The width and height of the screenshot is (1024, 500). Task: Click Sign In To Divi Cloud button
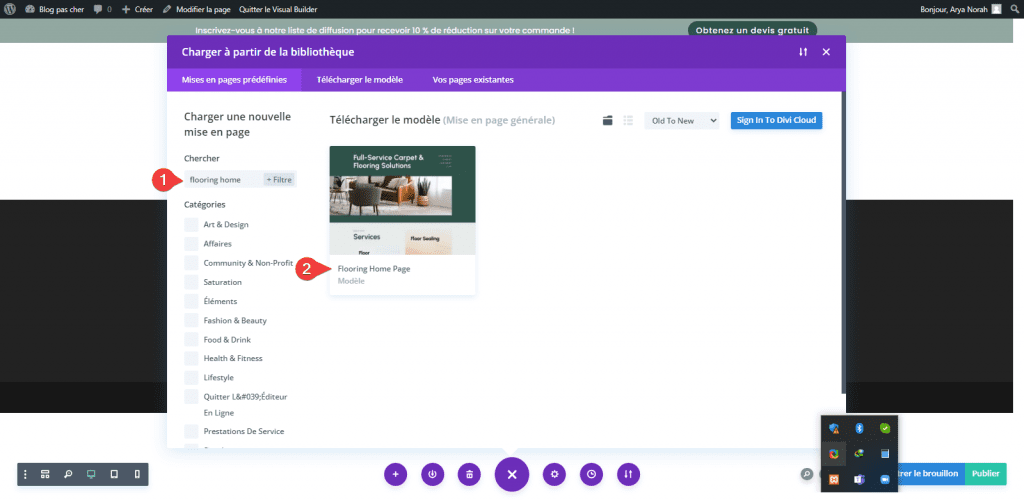(x=776, y=120)
